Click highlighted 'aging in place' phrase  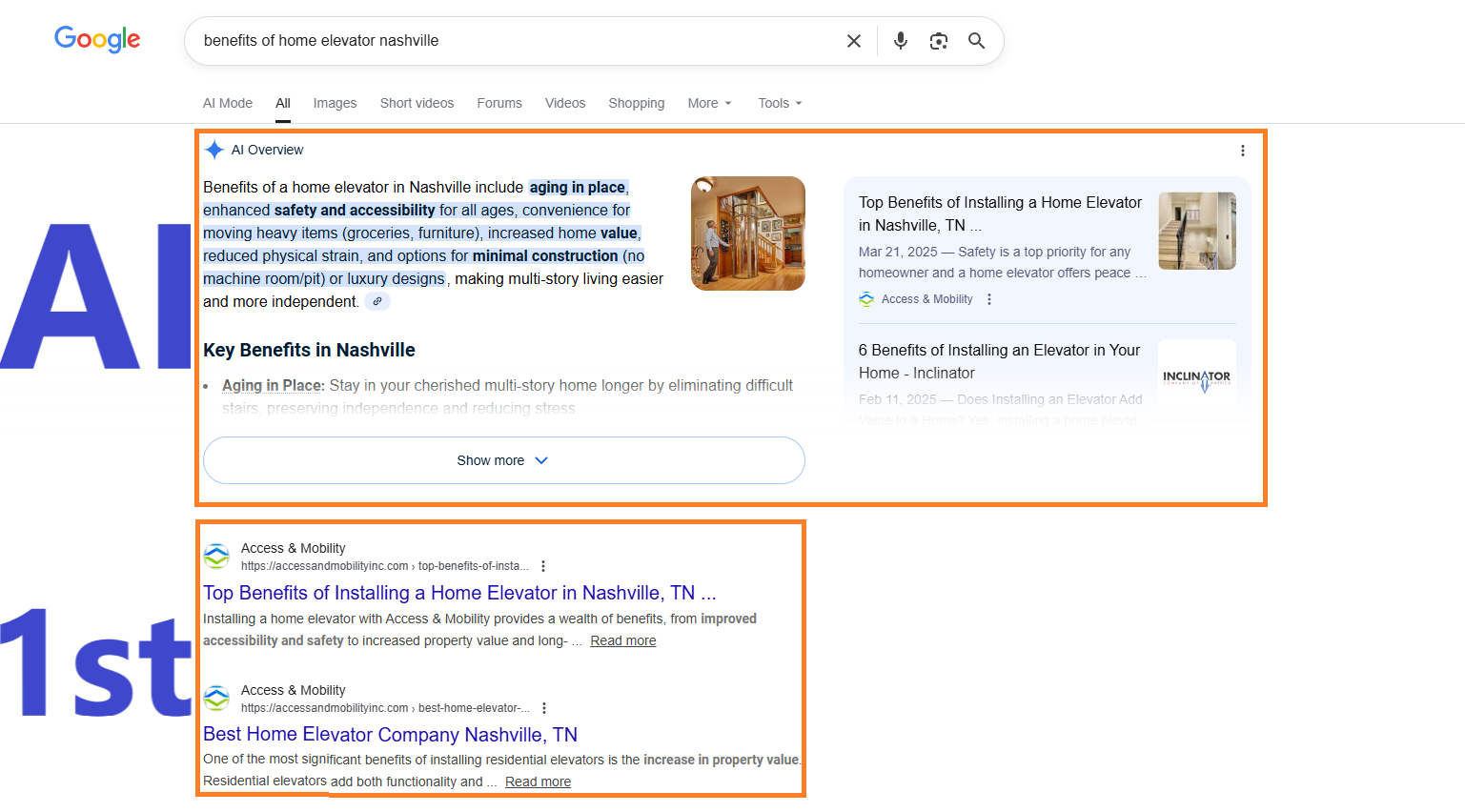point(578,187)
